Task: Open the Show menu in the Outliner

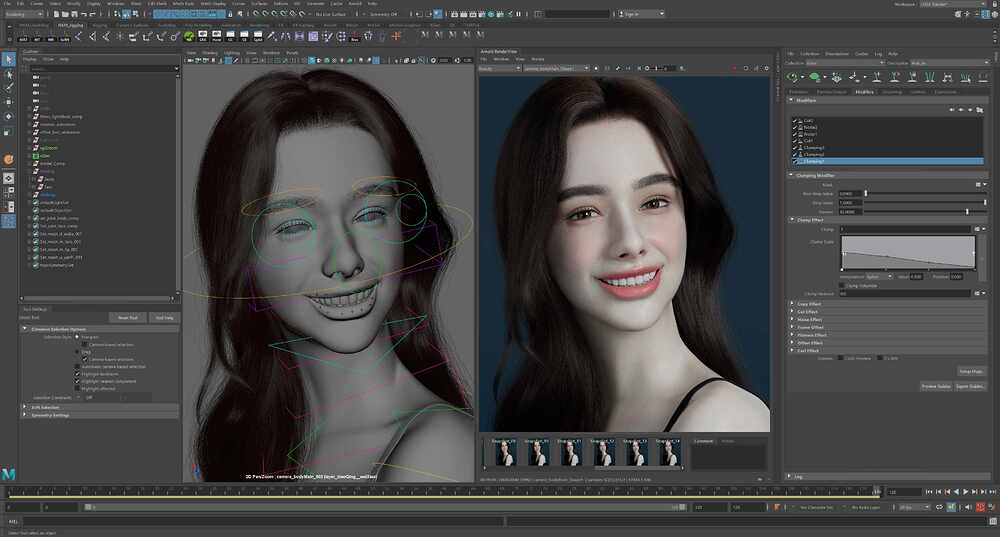Action: (48, 59)
